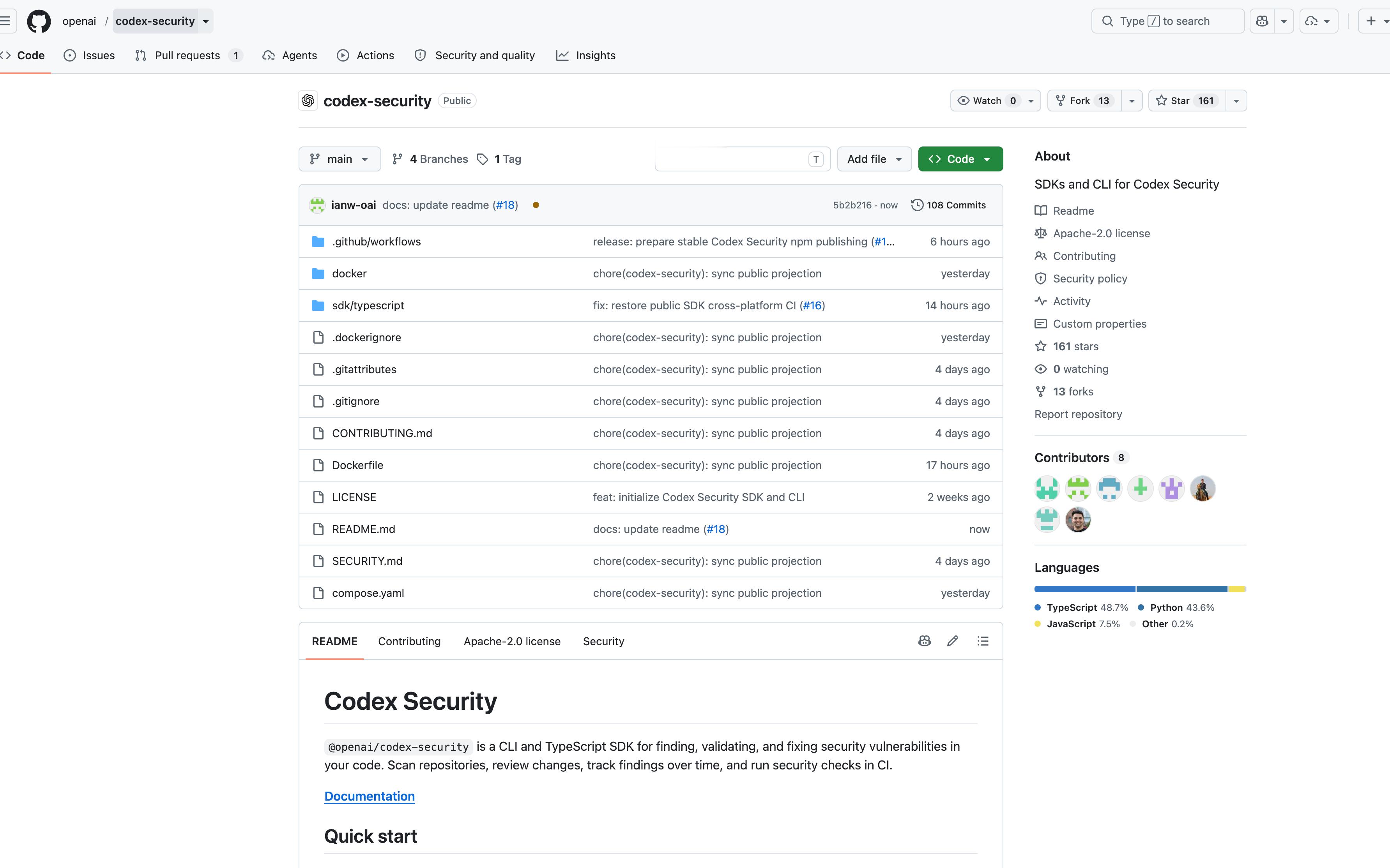Open the Insights tab
The width and height of the screenshot is (1390, 868).
tap(585, 55)
